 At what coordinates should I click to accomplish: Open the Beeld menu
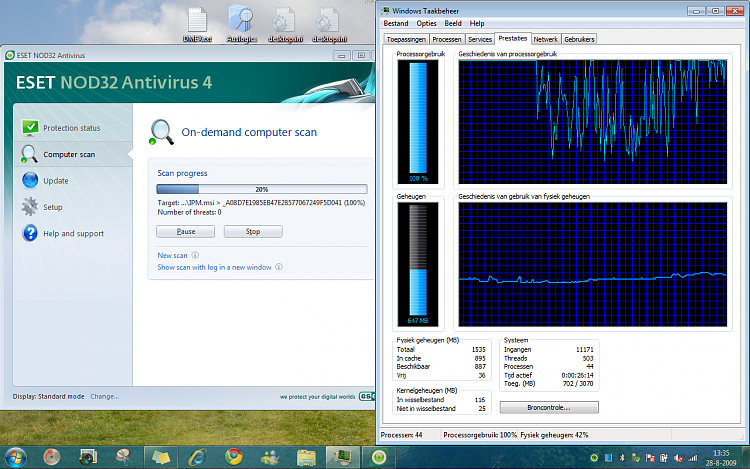coord(453,23)
